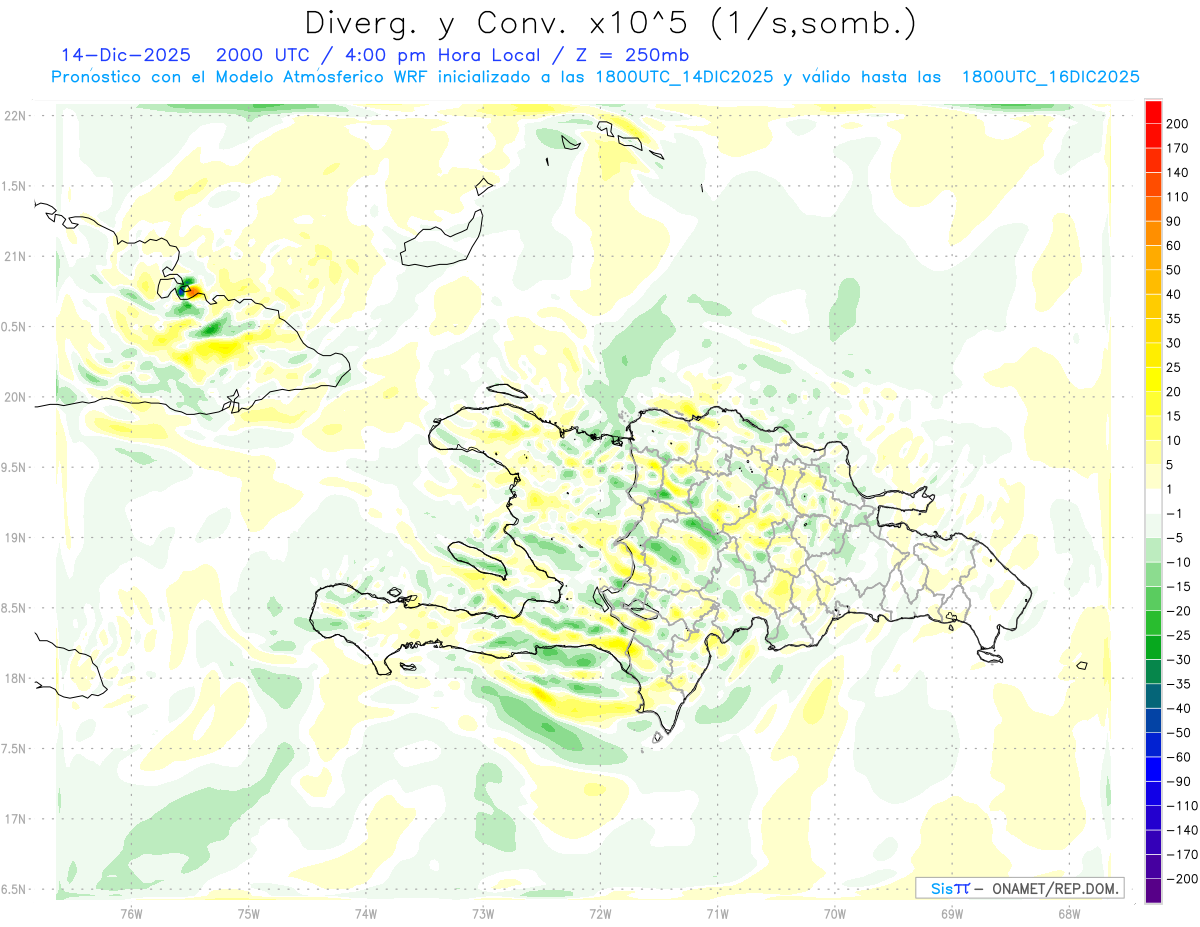1200x927 pixels.
Task: Click the colorbar value '50'
Action: click(x=1175, y=270)
